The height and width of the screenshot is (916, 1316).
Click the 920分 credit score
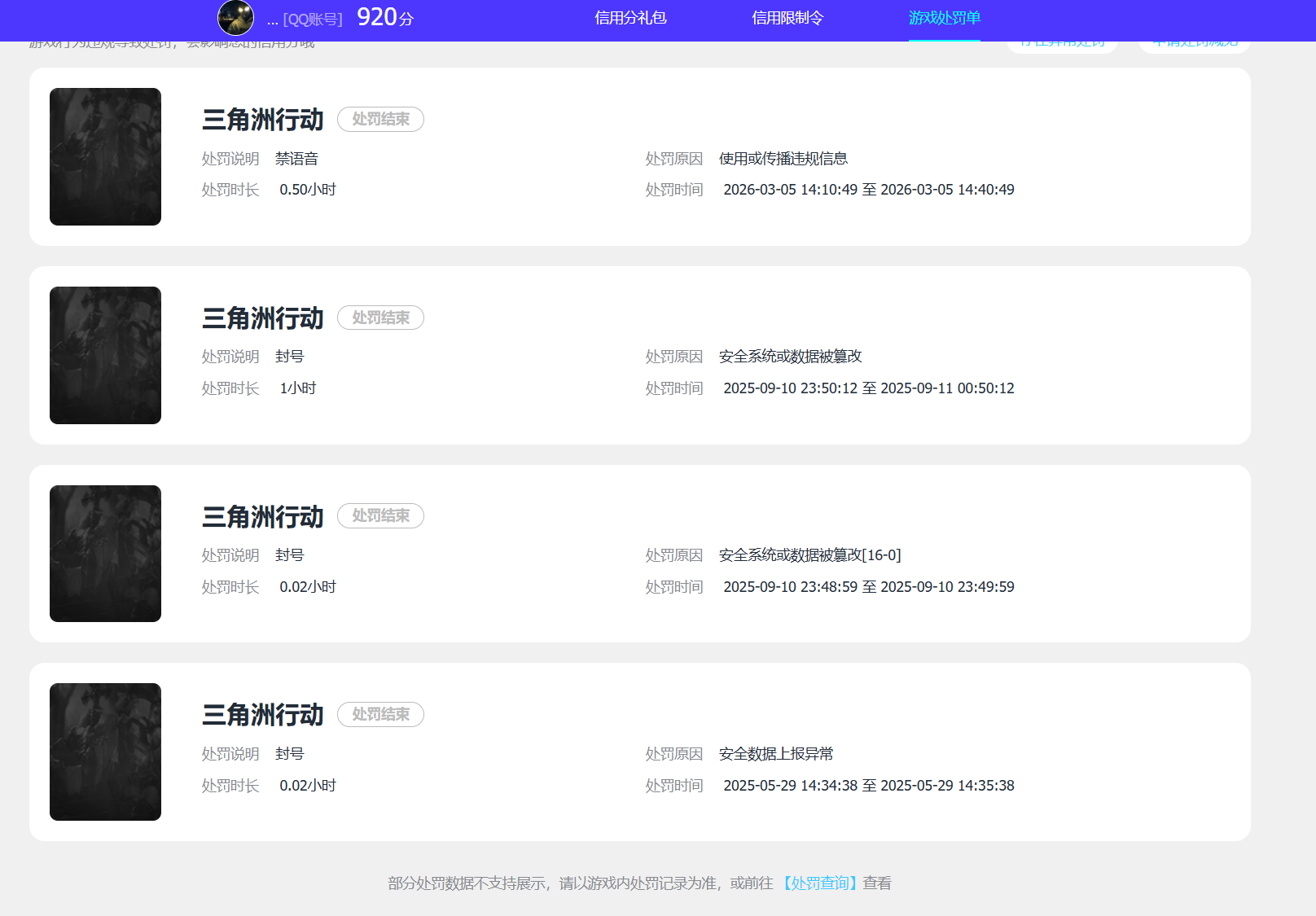tap(385, 17)
